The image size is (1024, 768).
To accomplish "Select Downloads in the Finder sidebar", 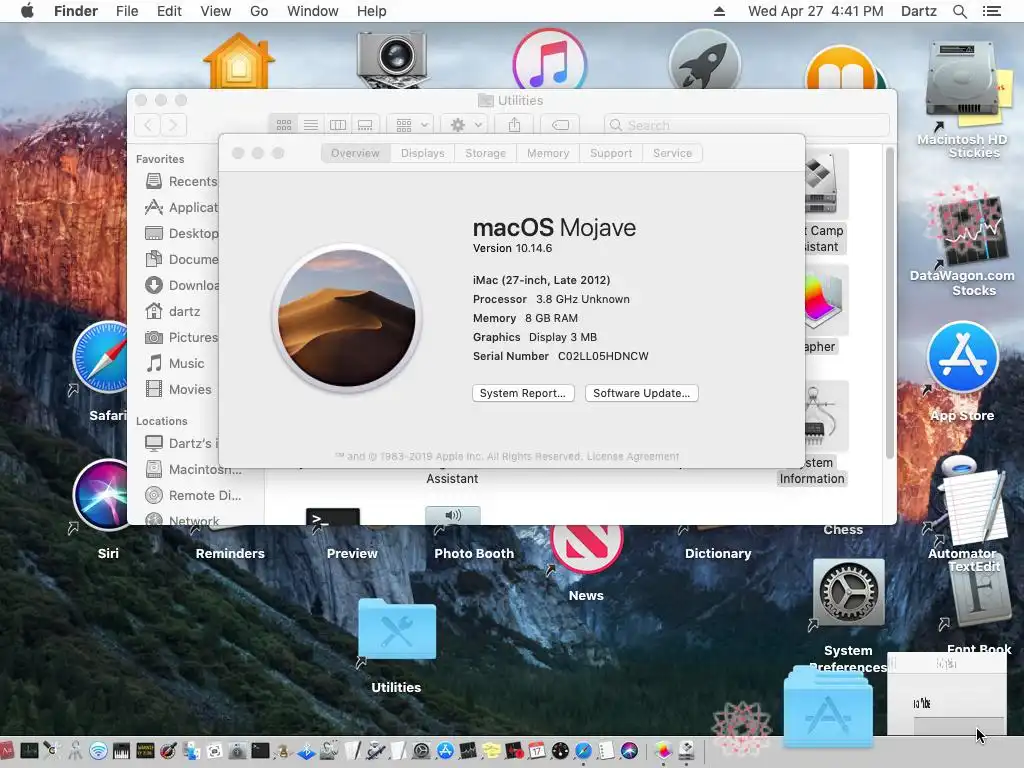I will tap(181, 285).
